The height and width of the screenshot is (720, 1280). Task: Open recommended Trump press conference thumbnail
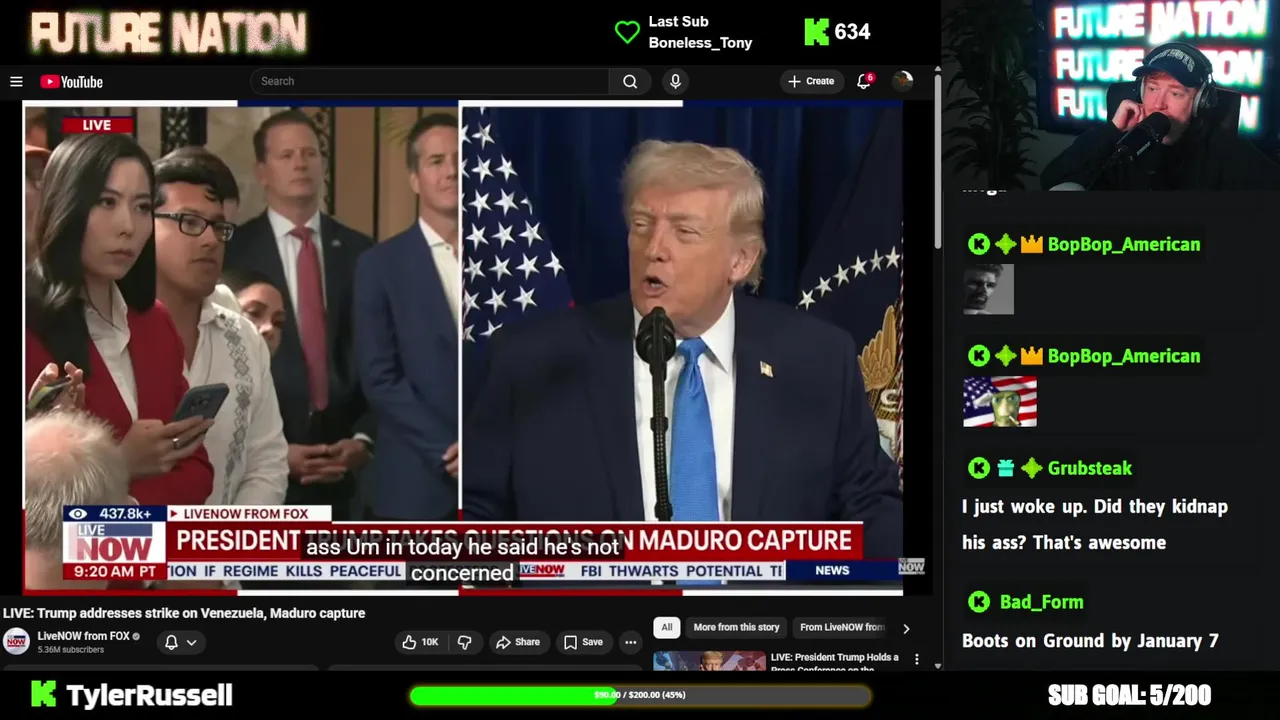[709, 661]
